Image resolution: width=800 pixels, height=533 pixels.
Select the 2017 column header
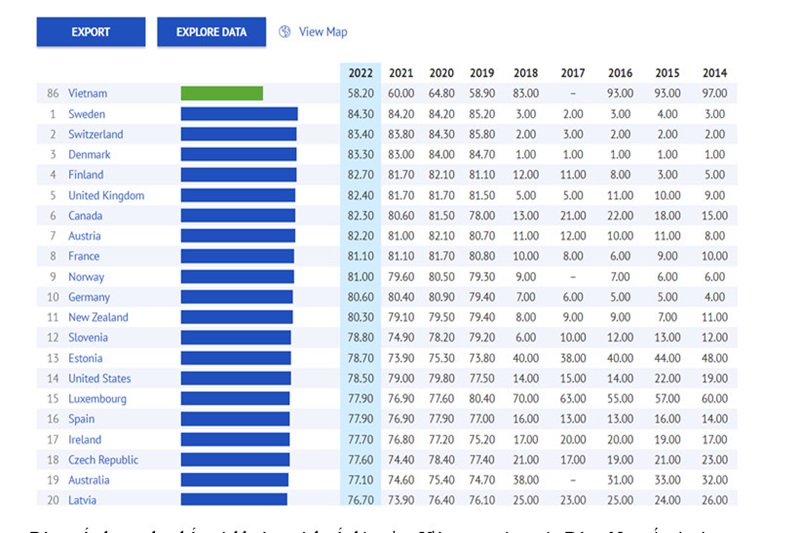pyautogui.click(x=573, y=73)
